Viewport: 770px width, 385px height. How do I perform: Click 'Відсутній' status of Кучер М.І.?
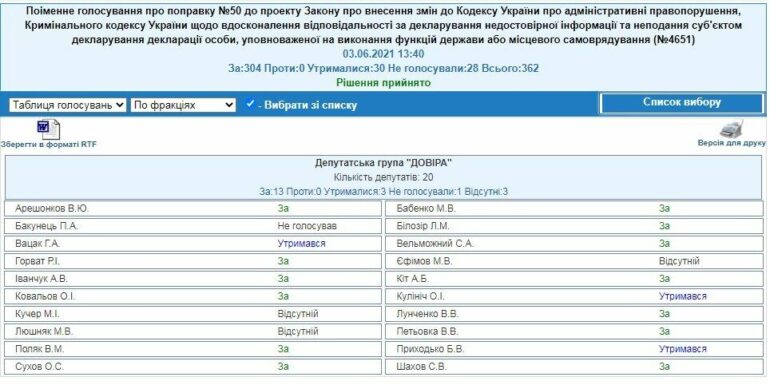298,314
